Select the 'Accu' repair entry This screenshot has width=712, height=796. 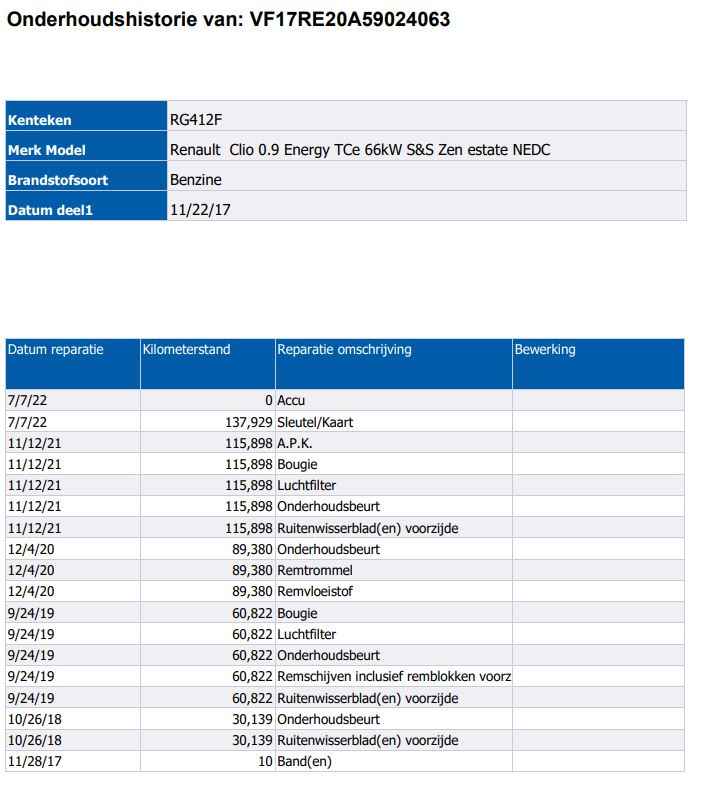[x=291, y=401]
